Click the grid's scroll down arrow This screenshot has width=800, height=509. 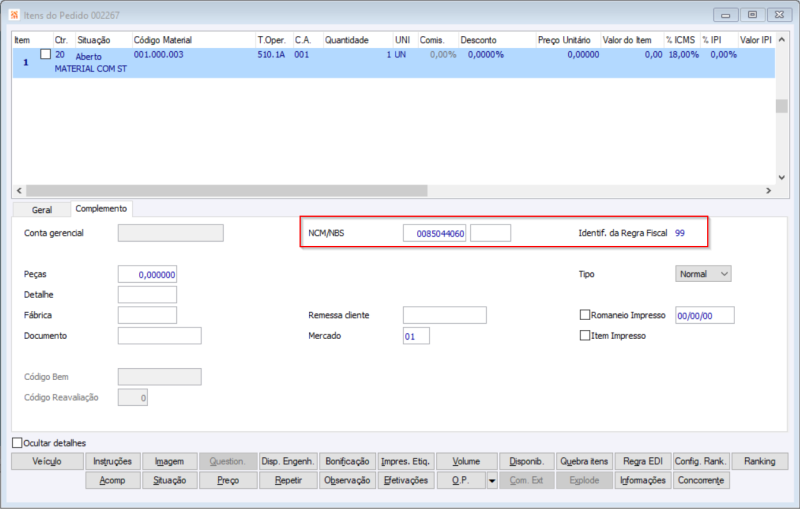point(782,177)
